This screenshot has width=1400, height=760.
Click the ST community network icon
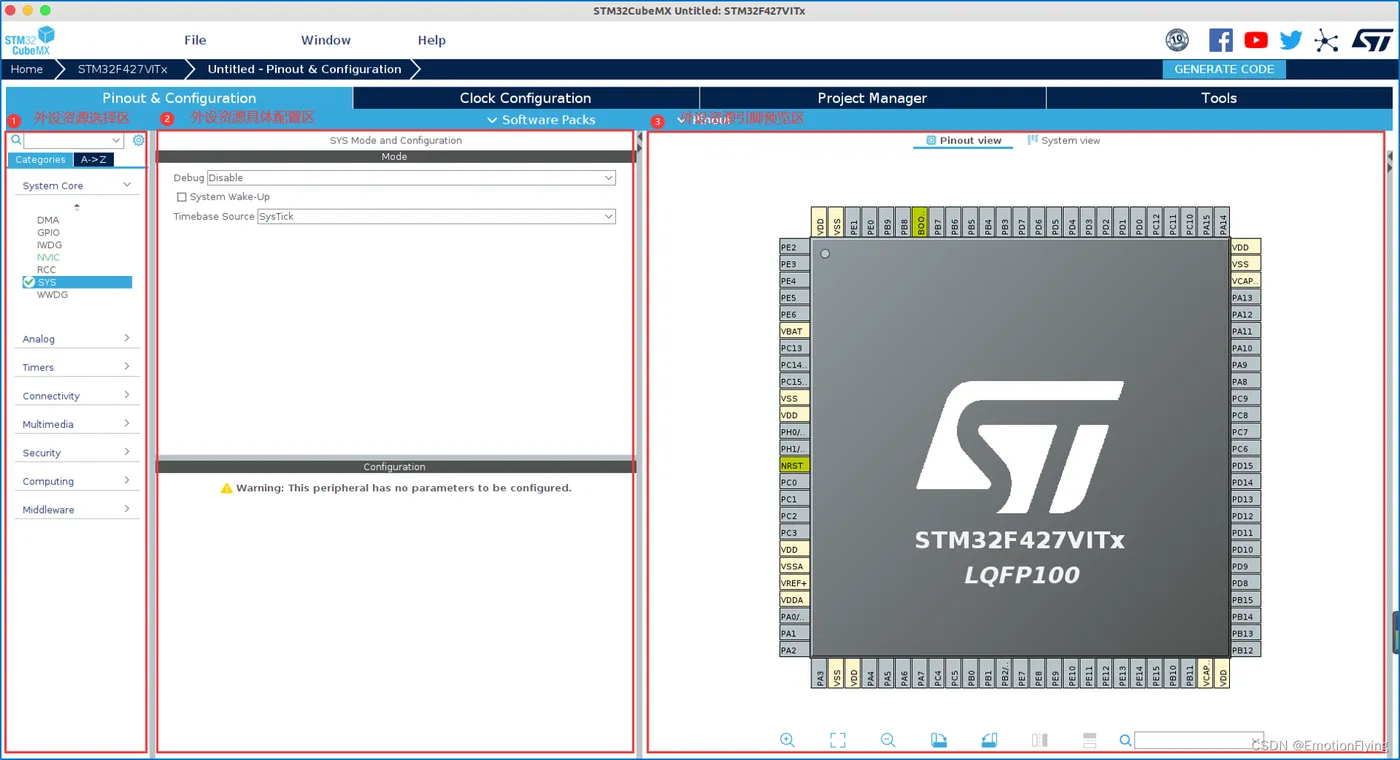click(1326, 40)
